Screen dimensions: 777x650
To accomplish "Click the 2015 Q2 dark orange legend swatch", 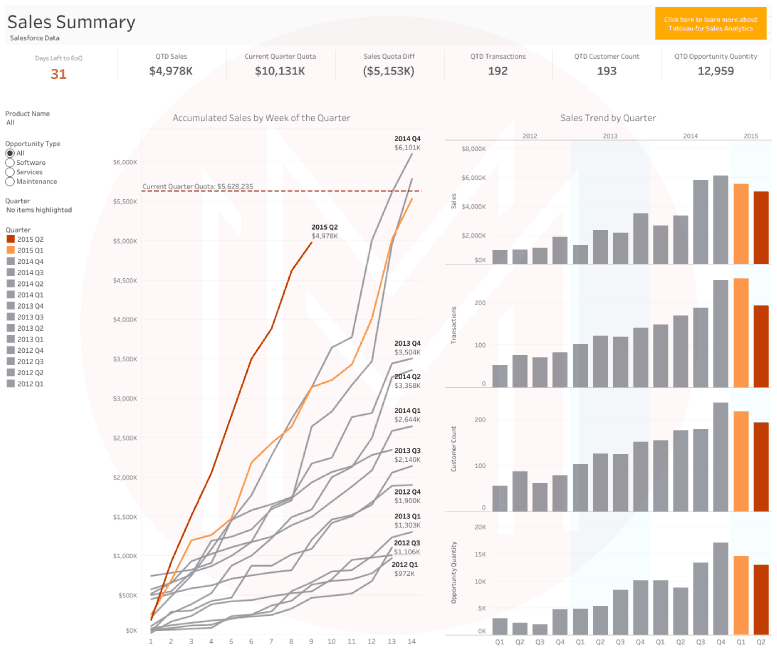I will coord(10,239).
